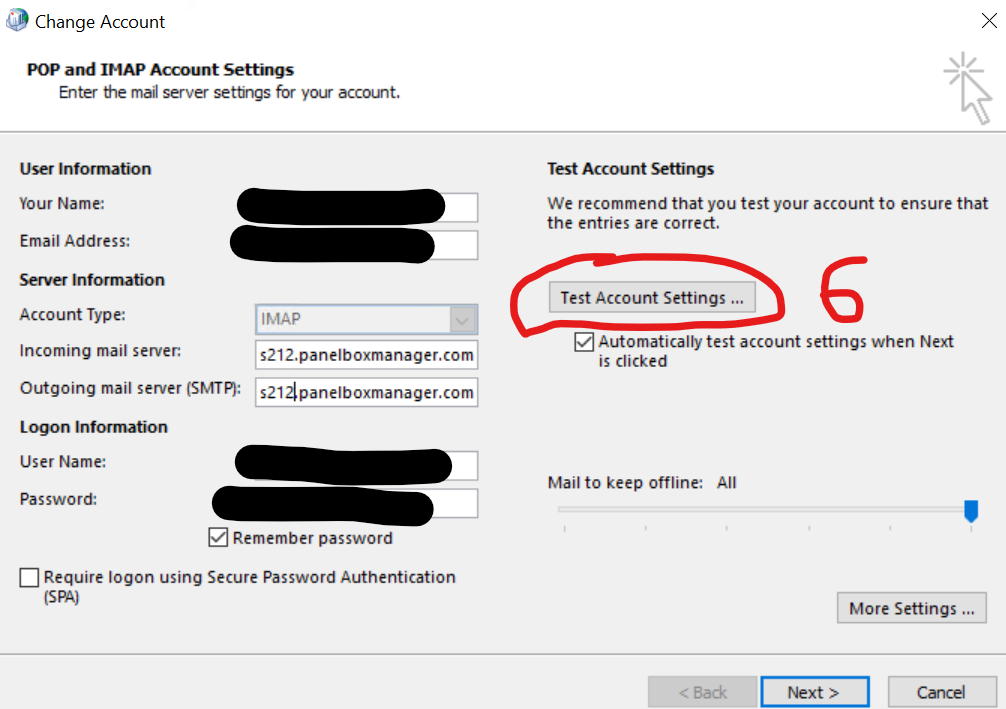
Task: Click the Next button
Action: (x=814, y=692)
